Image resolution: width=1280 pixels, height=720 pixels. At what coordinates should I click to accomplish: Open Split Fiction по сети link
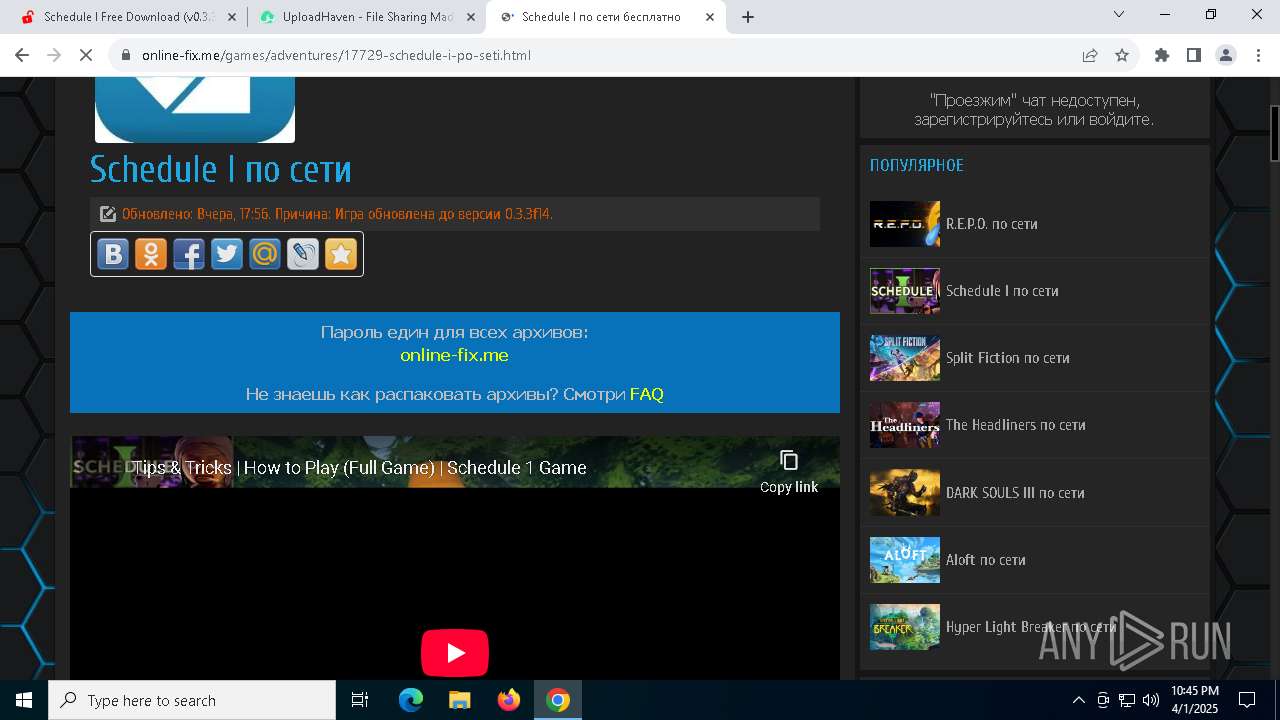point(1008,358)
